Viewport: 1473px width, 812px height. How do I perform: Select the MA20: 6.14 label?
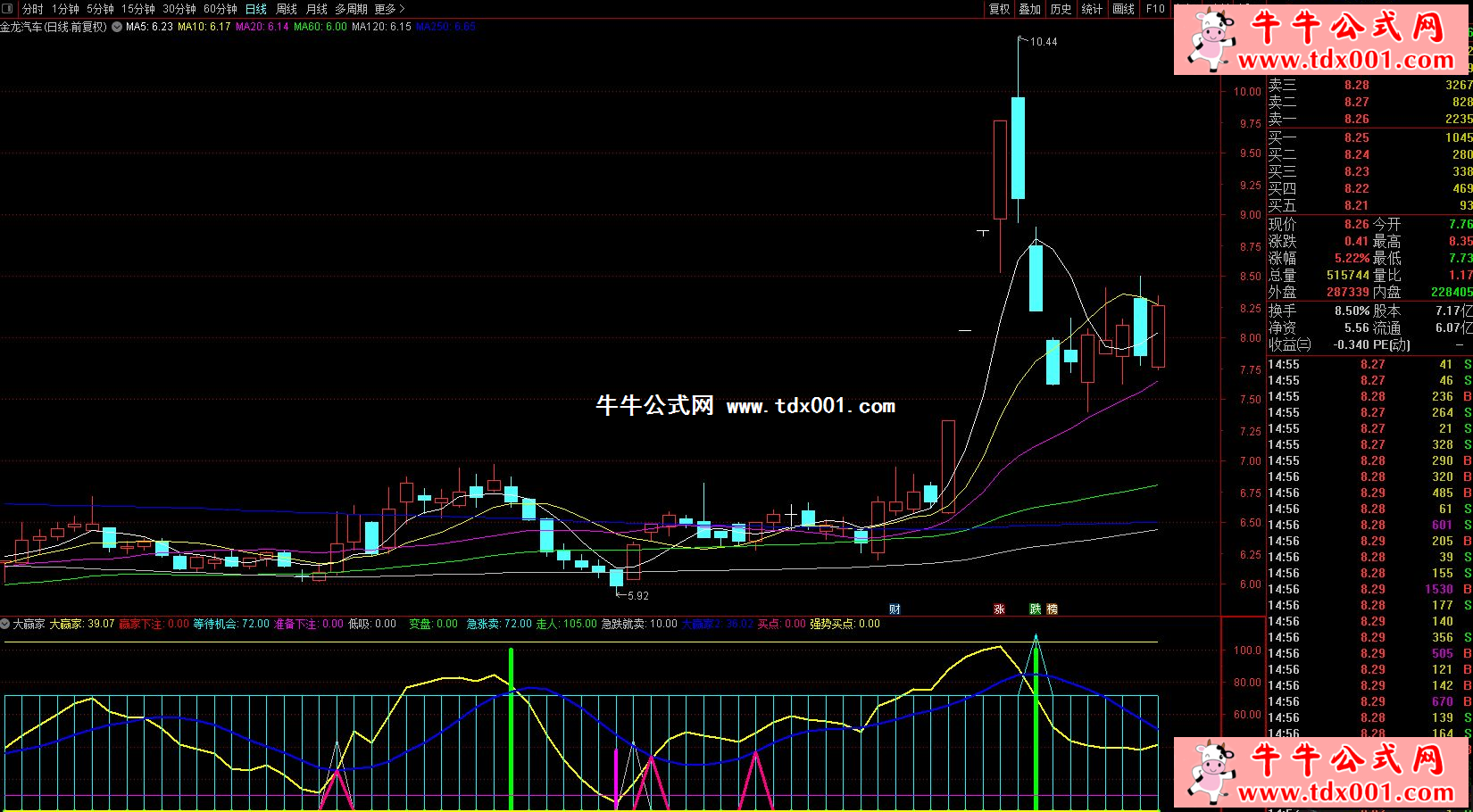point(262,27)
